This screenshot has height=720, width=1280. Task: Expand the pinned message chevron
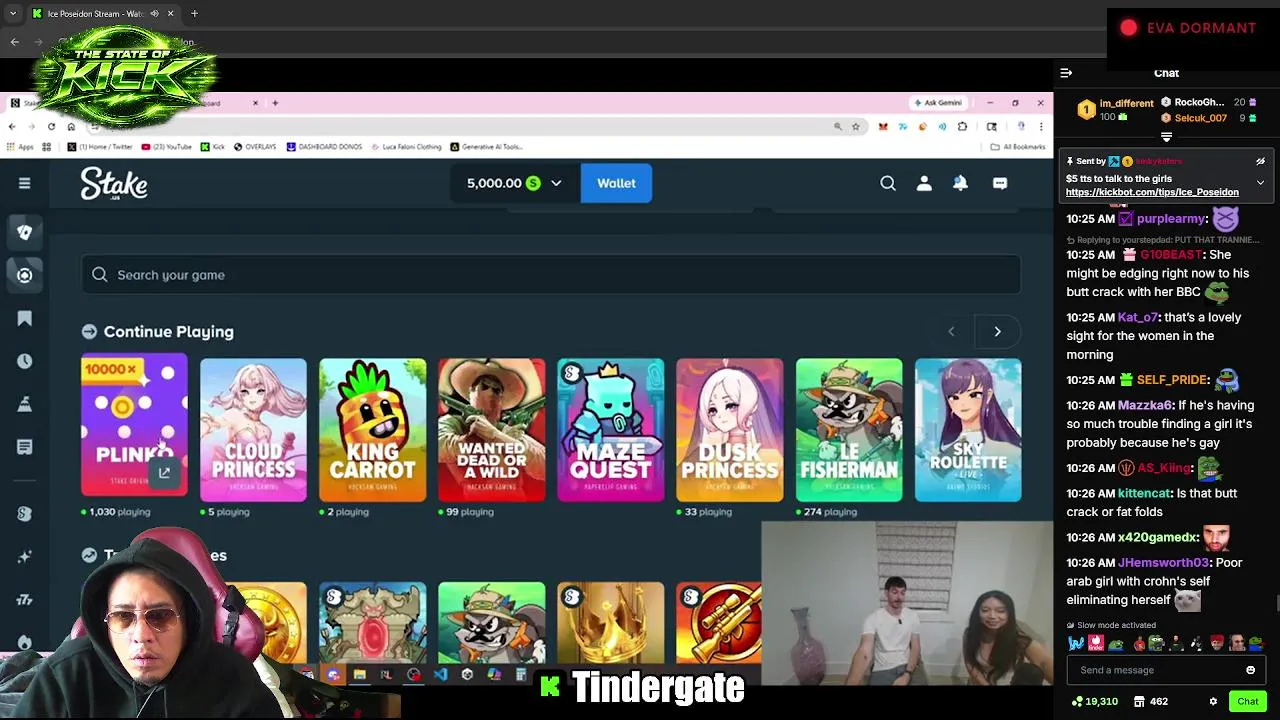(x=1260, y=183)
